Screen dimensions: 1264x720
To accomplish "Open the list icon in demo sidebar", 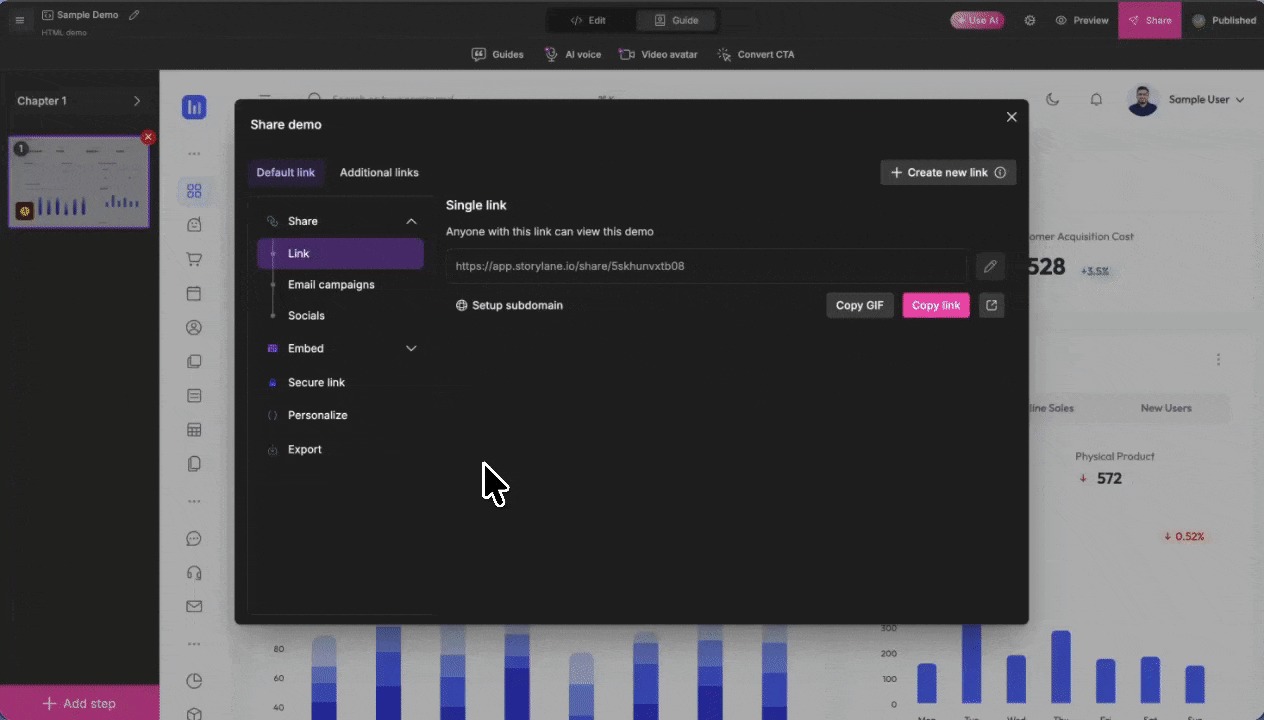I will point(194,396).
